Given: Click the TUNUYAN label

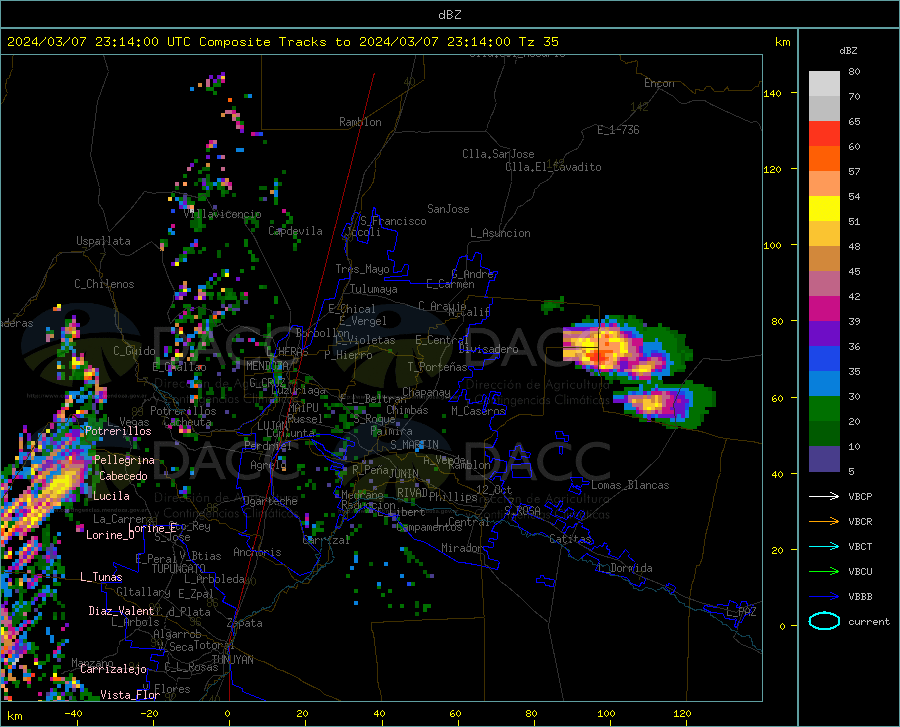Looking at the screenshot, I should point(232,660).
